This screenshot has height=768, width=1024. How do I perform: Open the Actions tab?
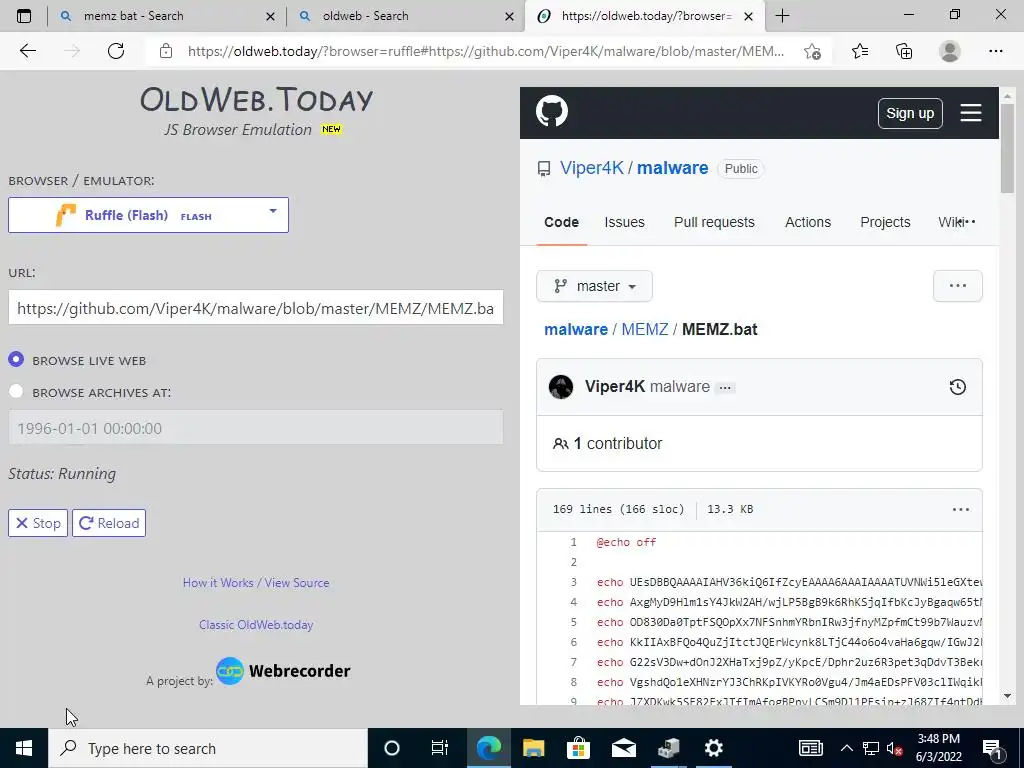[x=808, y=222]
